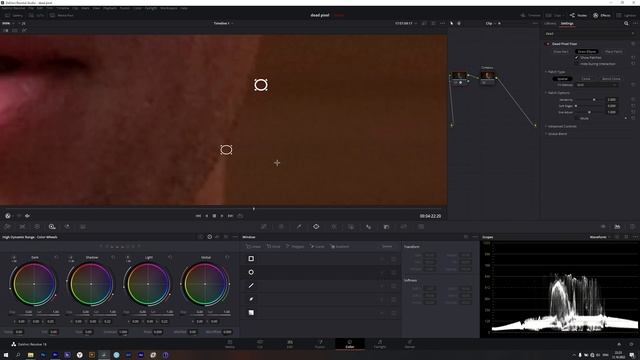This screenshot has height=360, width=640.
Task: Open the Timeline 1 selector dropdown
Action: click(223, 23)
